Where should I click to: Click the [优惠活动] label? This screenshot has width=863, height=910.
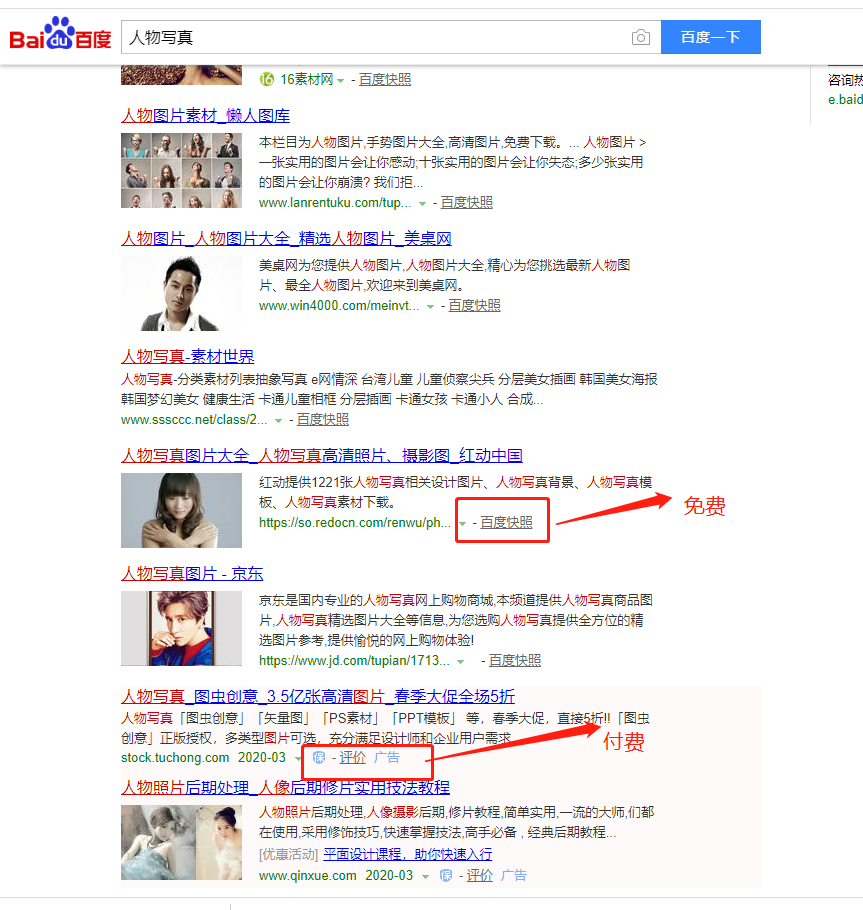(x=288, y=854)
